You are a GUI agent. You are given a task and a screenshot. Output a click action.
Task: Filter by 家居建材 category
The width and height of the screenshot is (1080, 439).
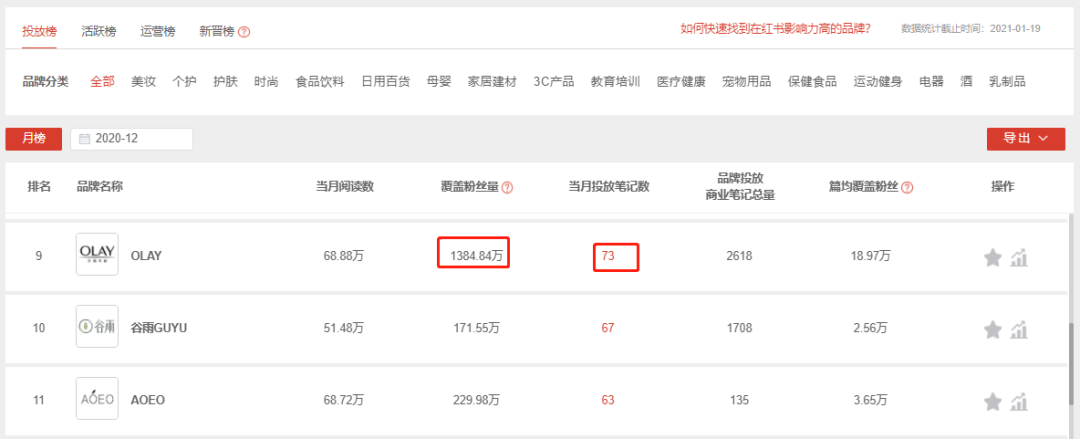pyautogui.click(x=492, y=82)
